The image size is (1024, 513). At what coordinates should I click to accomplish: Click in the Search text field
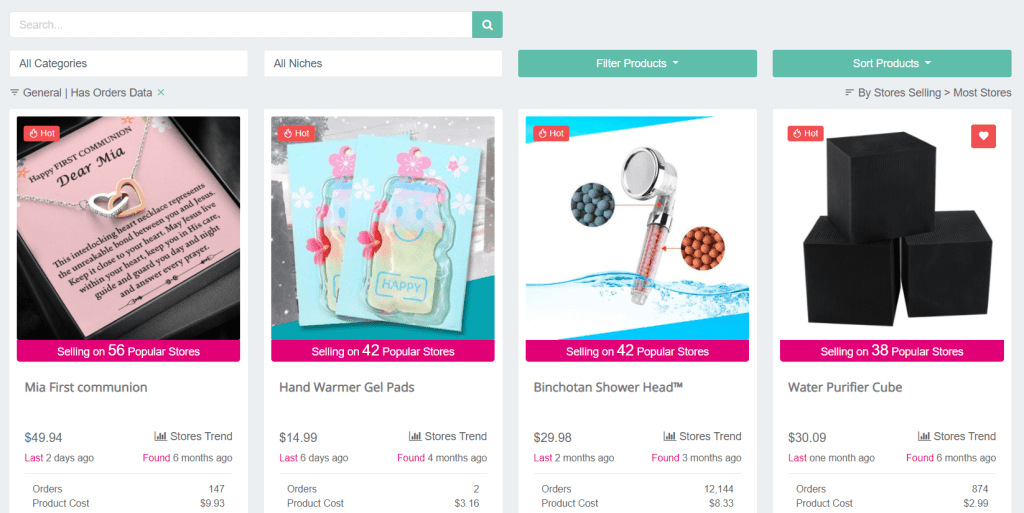241,25
